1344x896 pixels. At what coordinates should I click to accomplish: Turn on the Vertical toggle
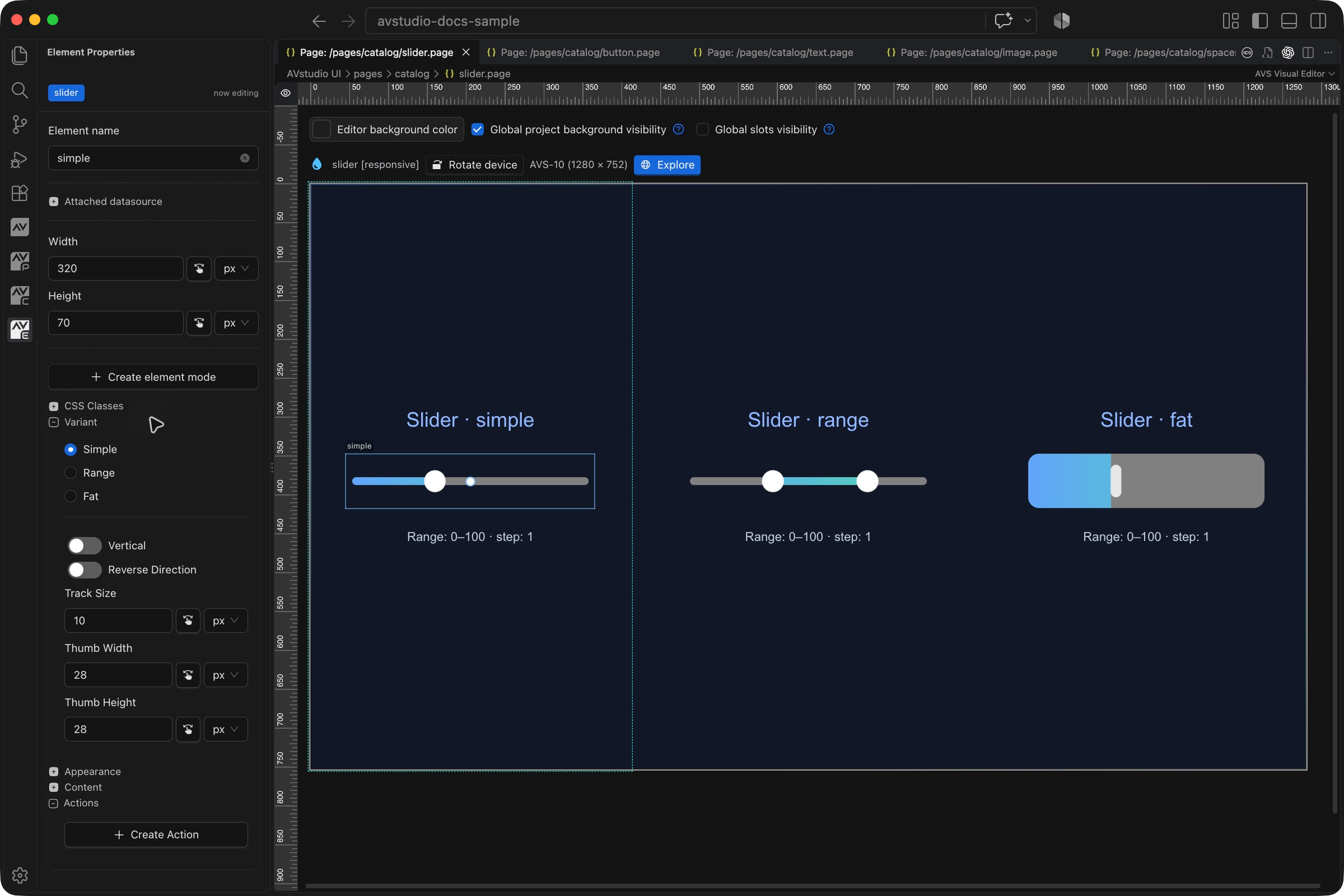(85, 545)
